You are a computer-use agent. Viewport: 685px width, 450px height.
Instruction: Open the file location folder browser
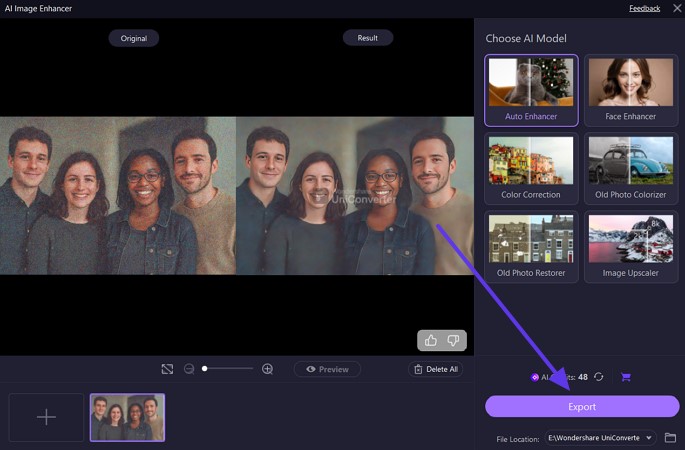click(x=670, y=437)
